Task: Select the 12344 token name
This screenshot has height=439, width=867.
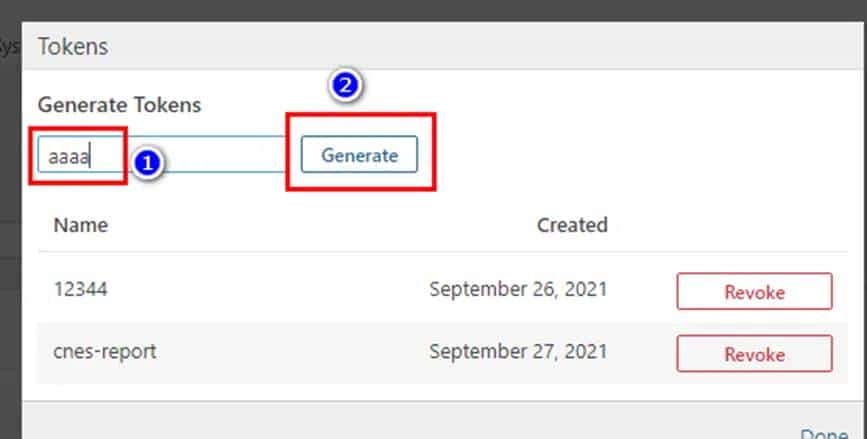Action: pos(80,289)
